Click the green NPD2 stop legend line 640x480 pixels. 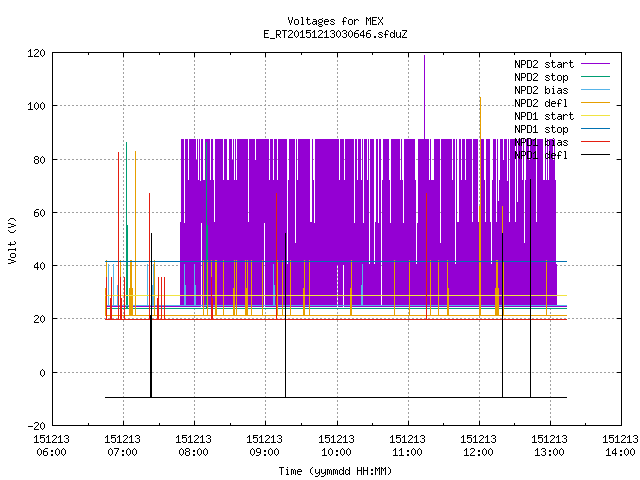pyautogui.click(x=596, y=76)
